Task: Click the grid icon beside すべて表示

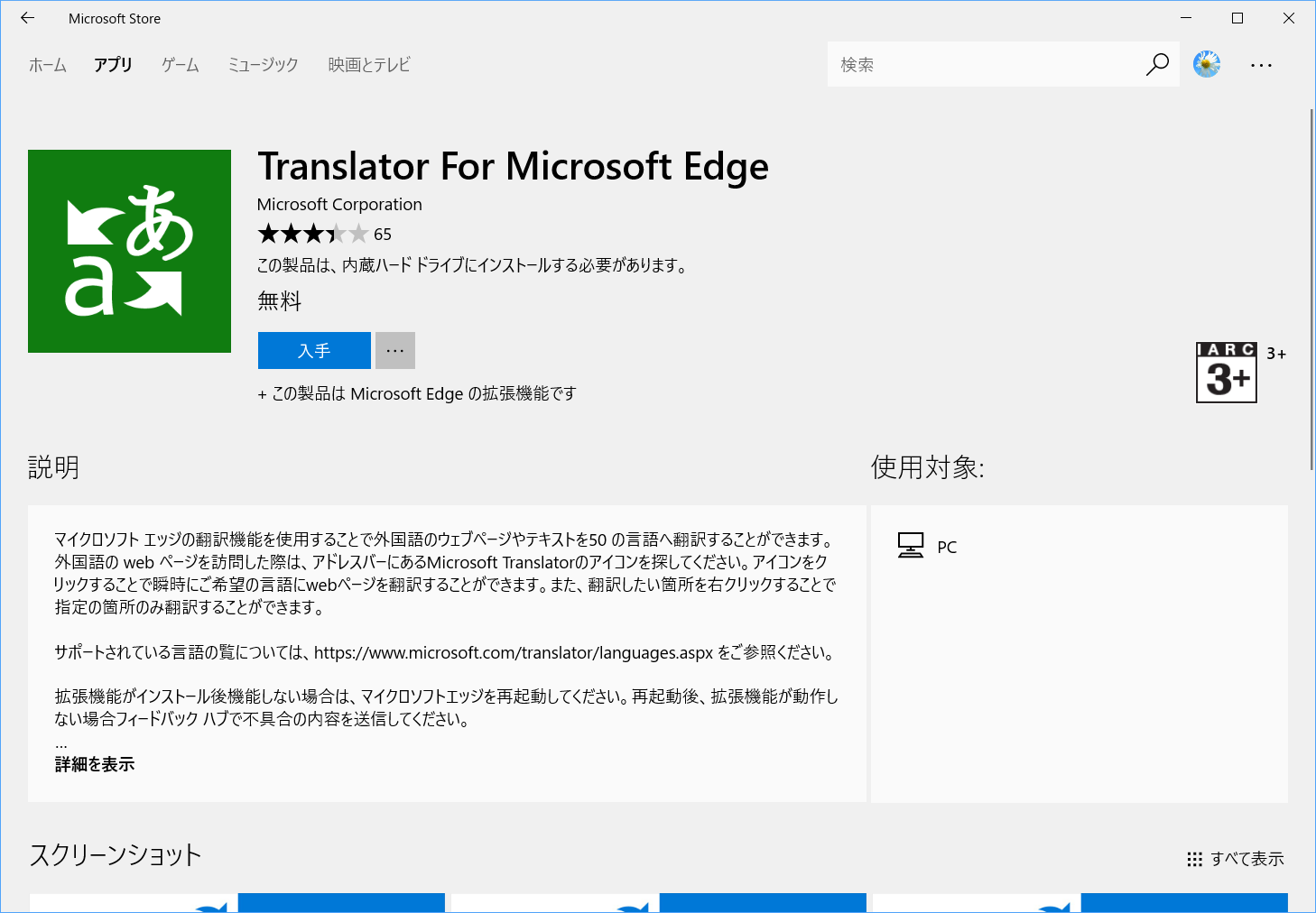Action: pyautogui.click(x=1195, y=858)
